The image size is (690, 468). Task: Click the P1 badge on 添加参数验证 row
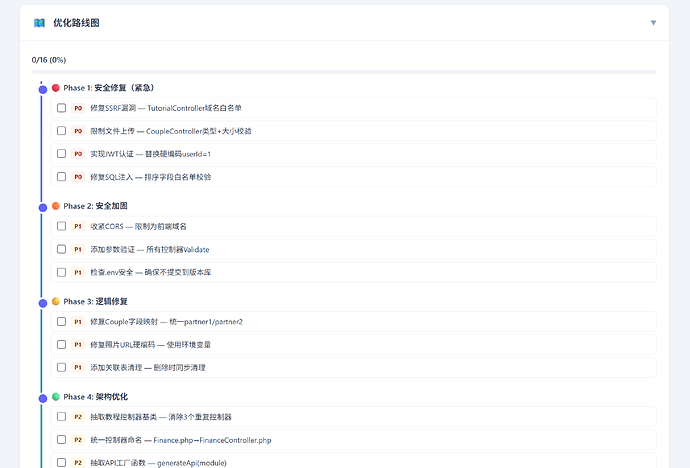[x=78, y=249]
